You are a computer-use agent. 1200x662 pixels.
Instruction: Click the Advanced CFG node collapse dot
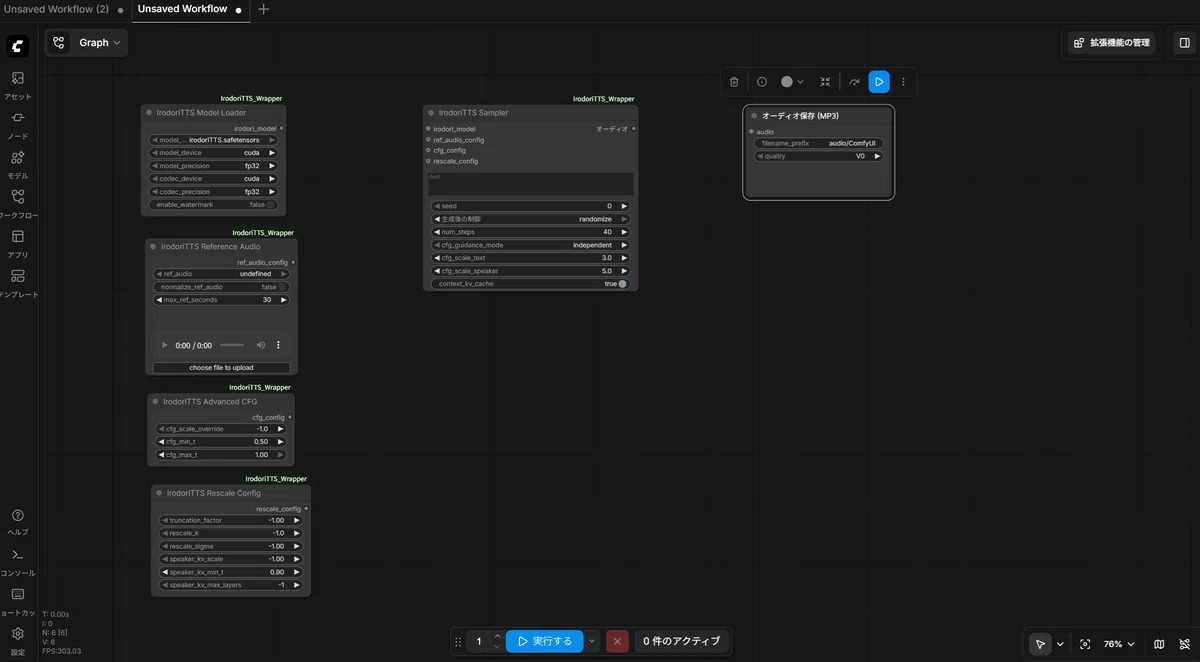(155, 401)
